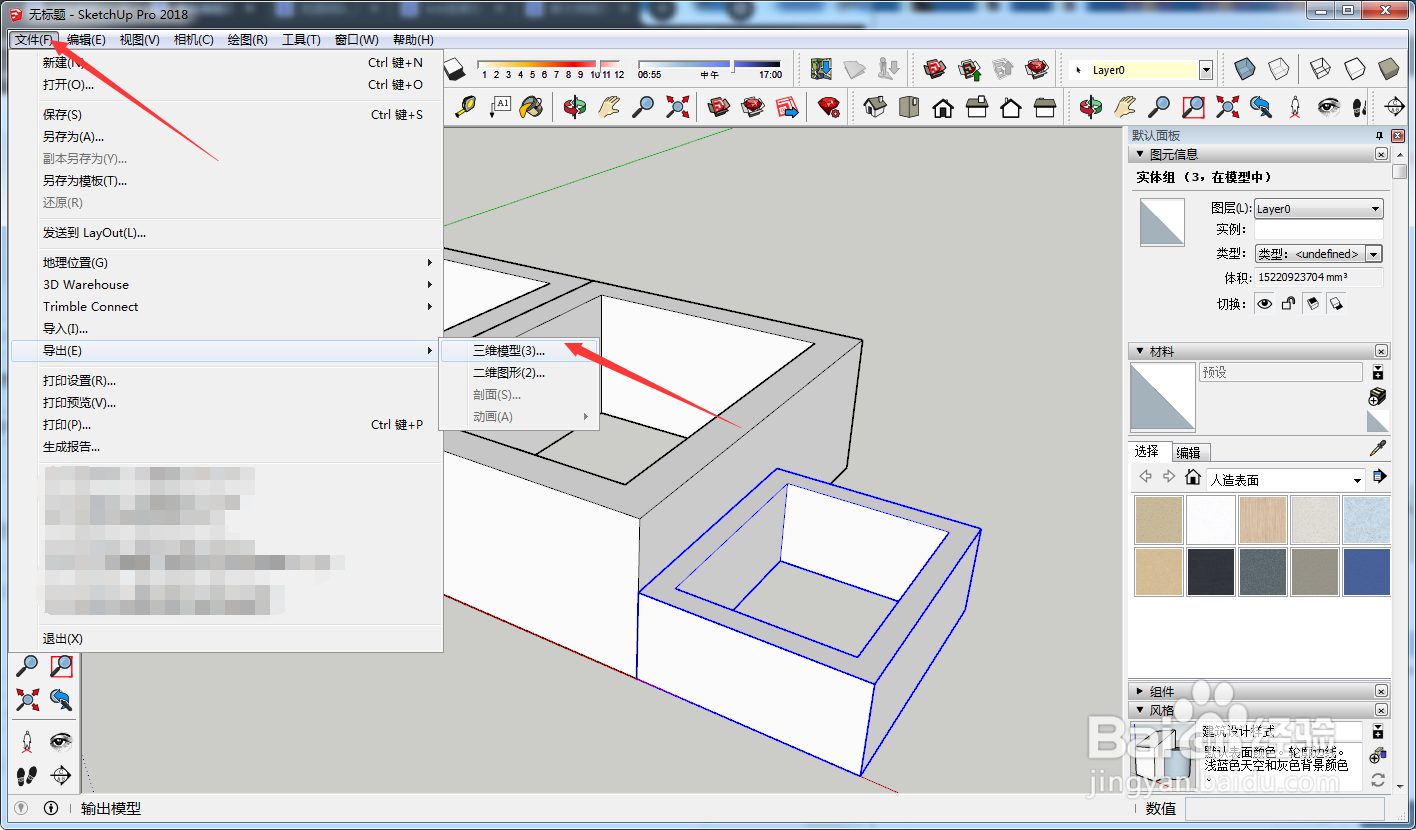Collapse the 图元信息 panel
The image size is (1416, 830).
pos(1139,154)
